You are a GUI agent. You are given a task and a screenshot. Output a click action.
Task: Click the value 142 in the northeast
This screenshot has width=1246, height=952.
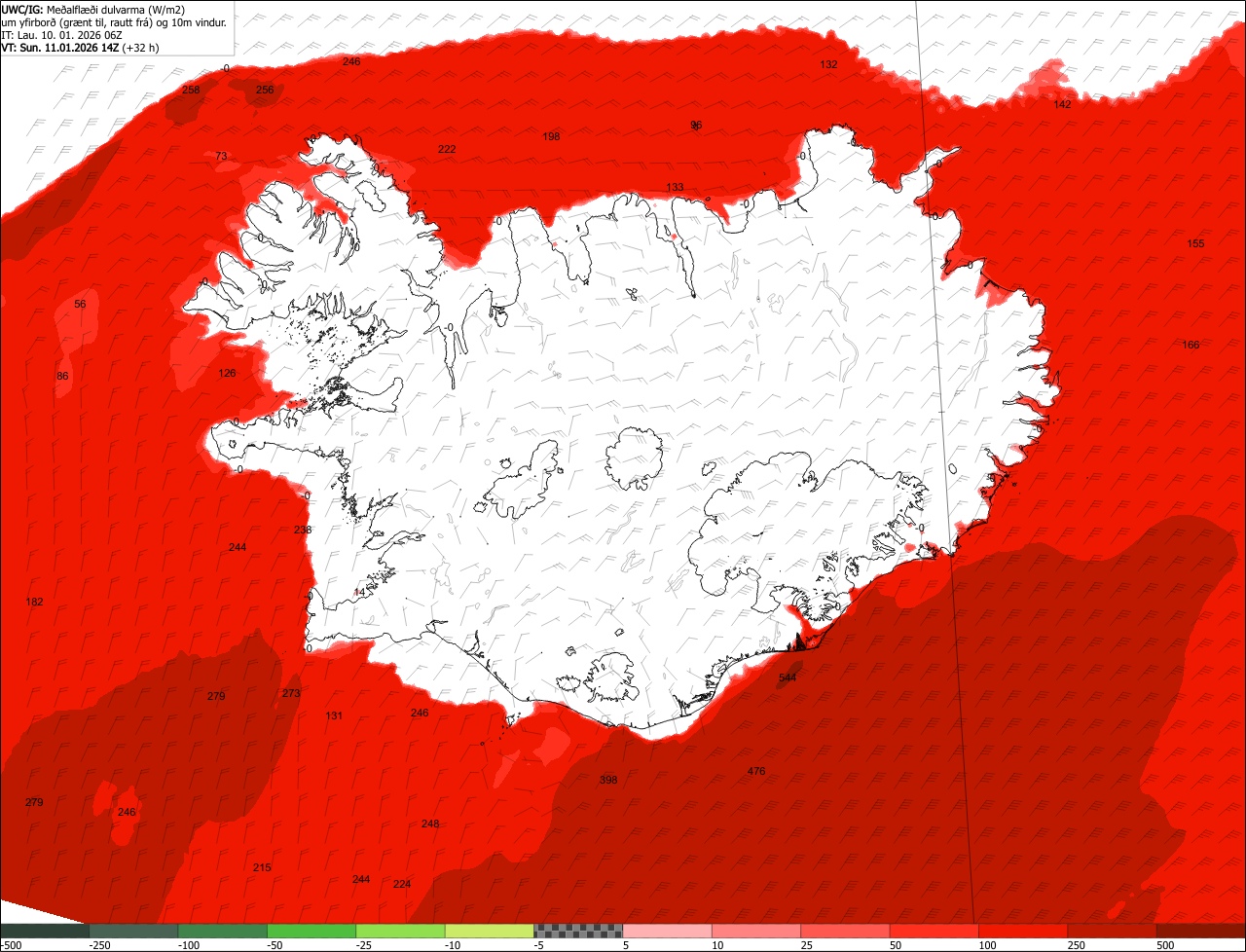coord(1062,104)
